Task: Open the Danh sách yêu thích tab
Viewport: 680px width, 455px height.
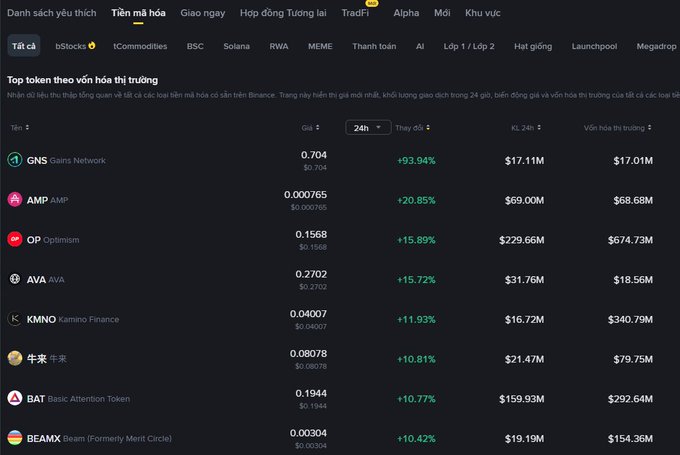Action: tap(52, 13)
